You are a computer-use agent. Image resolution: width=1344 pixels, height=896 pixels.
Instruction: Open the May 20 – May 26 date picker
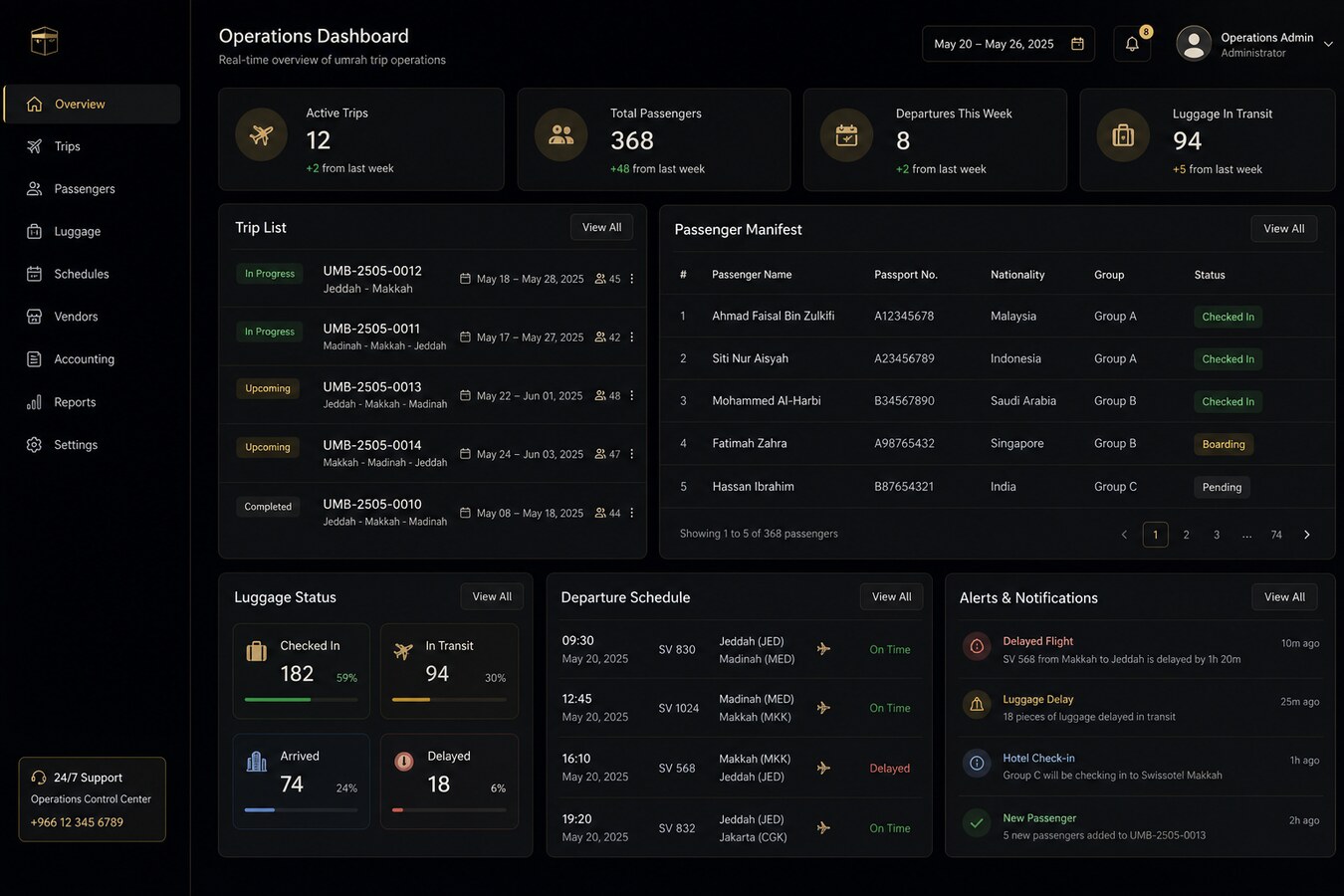pos(1008,44)
